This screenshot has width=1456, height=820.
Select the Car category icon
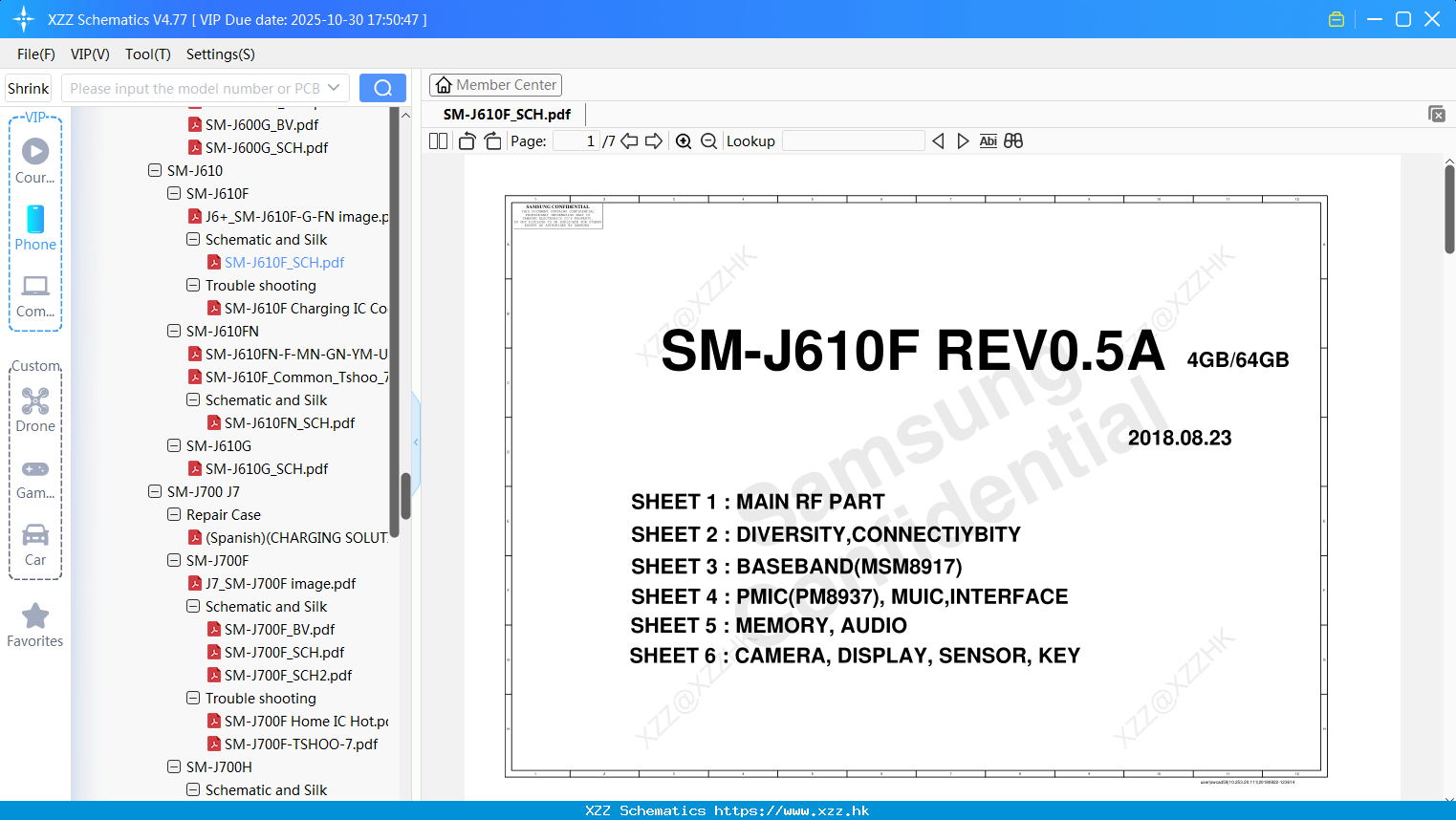pyautogui.click(x=35, y=545)
